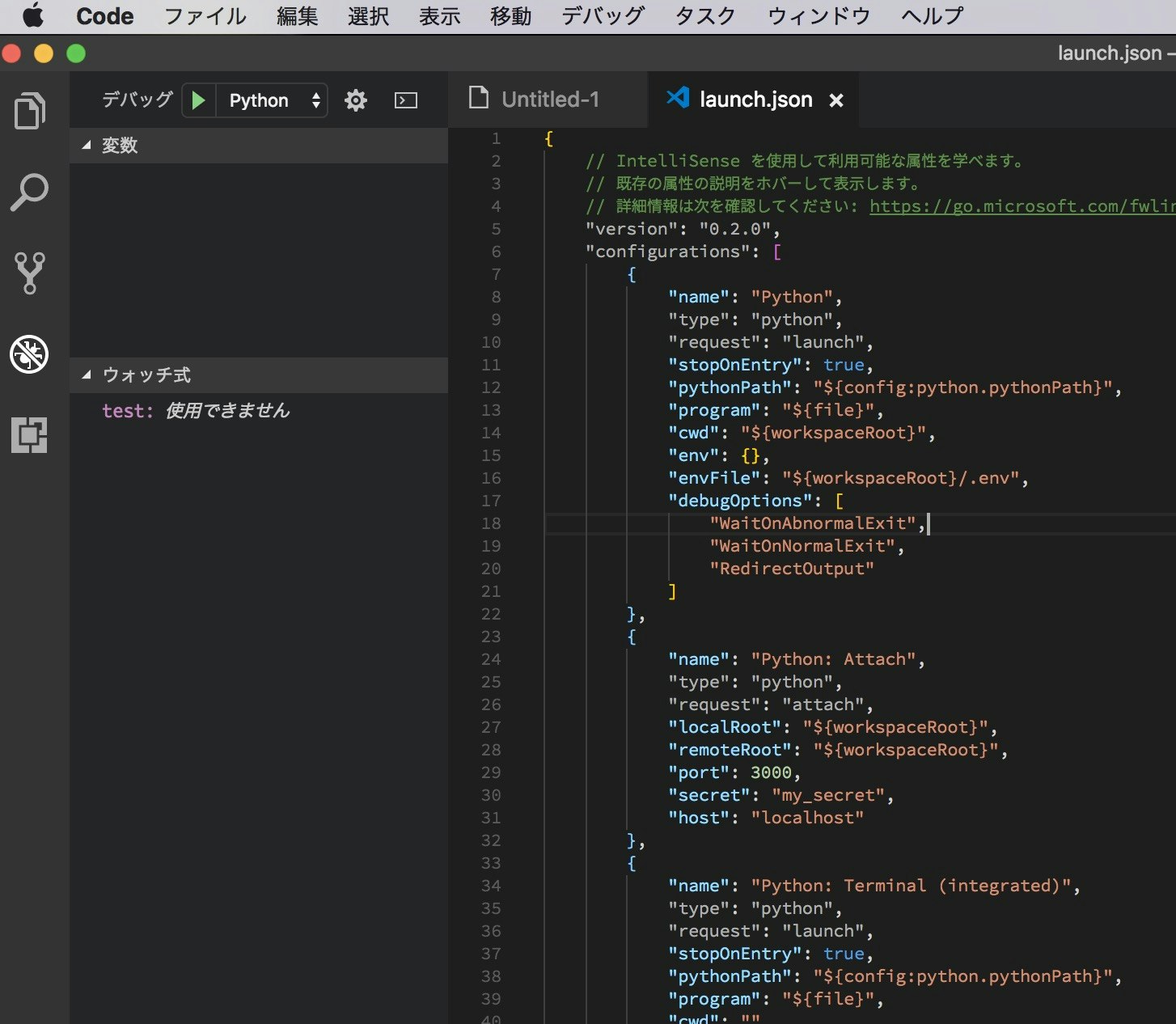Select the Debug bug icon in activity bar

point(29,353)
